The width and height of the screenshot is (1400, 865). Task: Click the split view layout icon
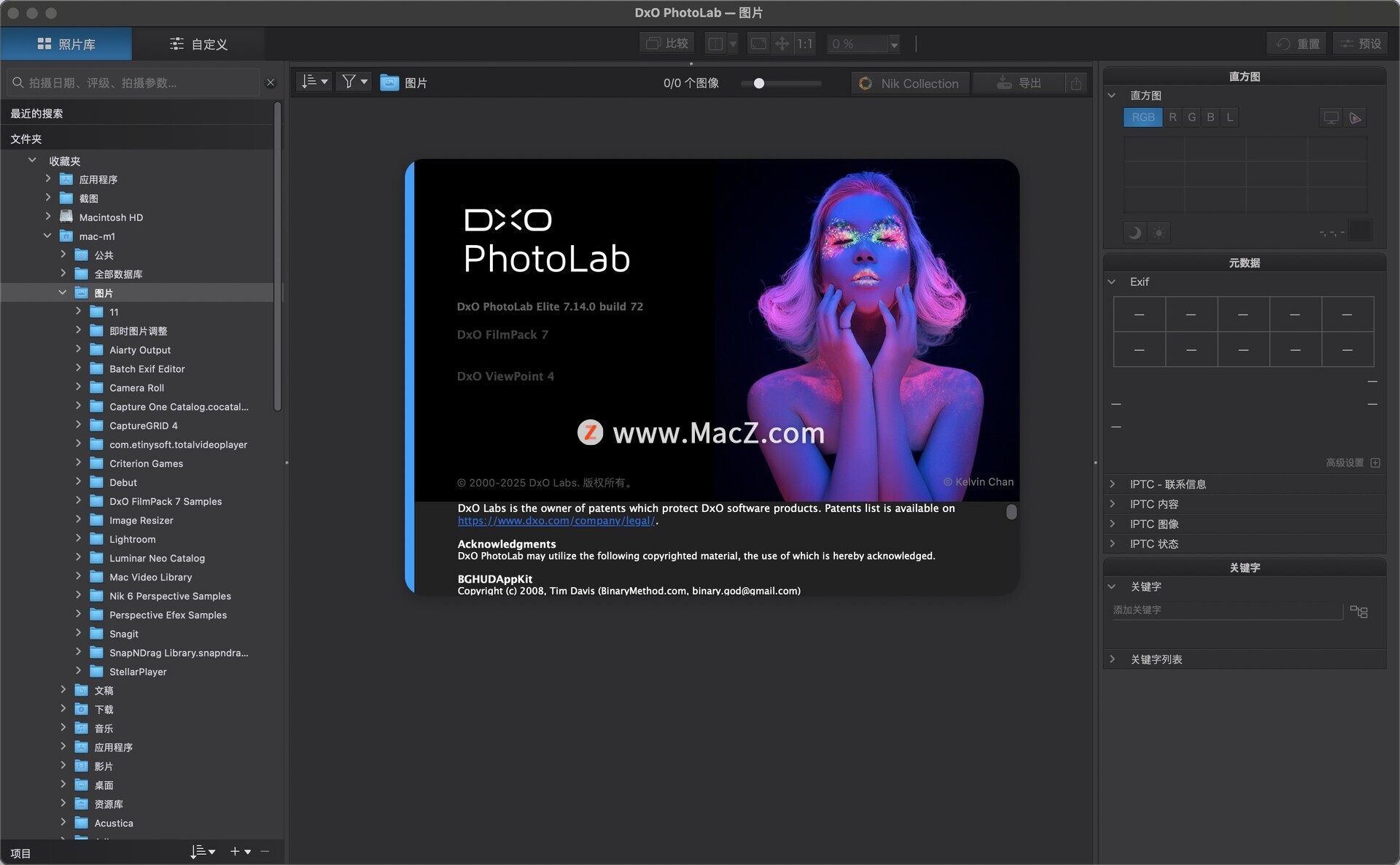point(716,44)
